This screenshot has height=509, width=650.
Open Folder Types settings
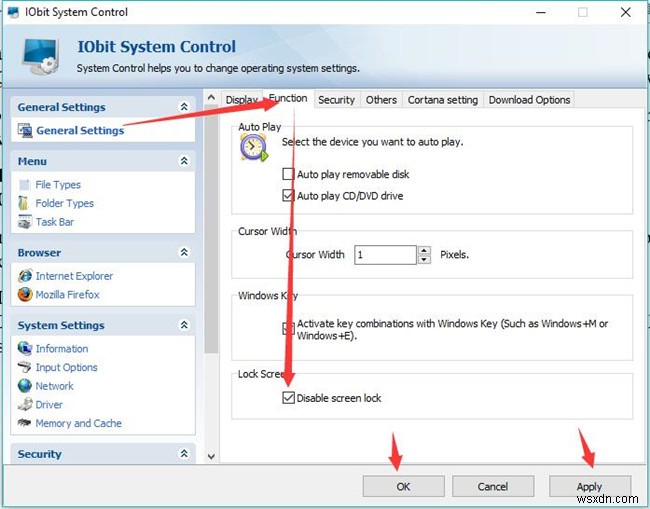65,203
